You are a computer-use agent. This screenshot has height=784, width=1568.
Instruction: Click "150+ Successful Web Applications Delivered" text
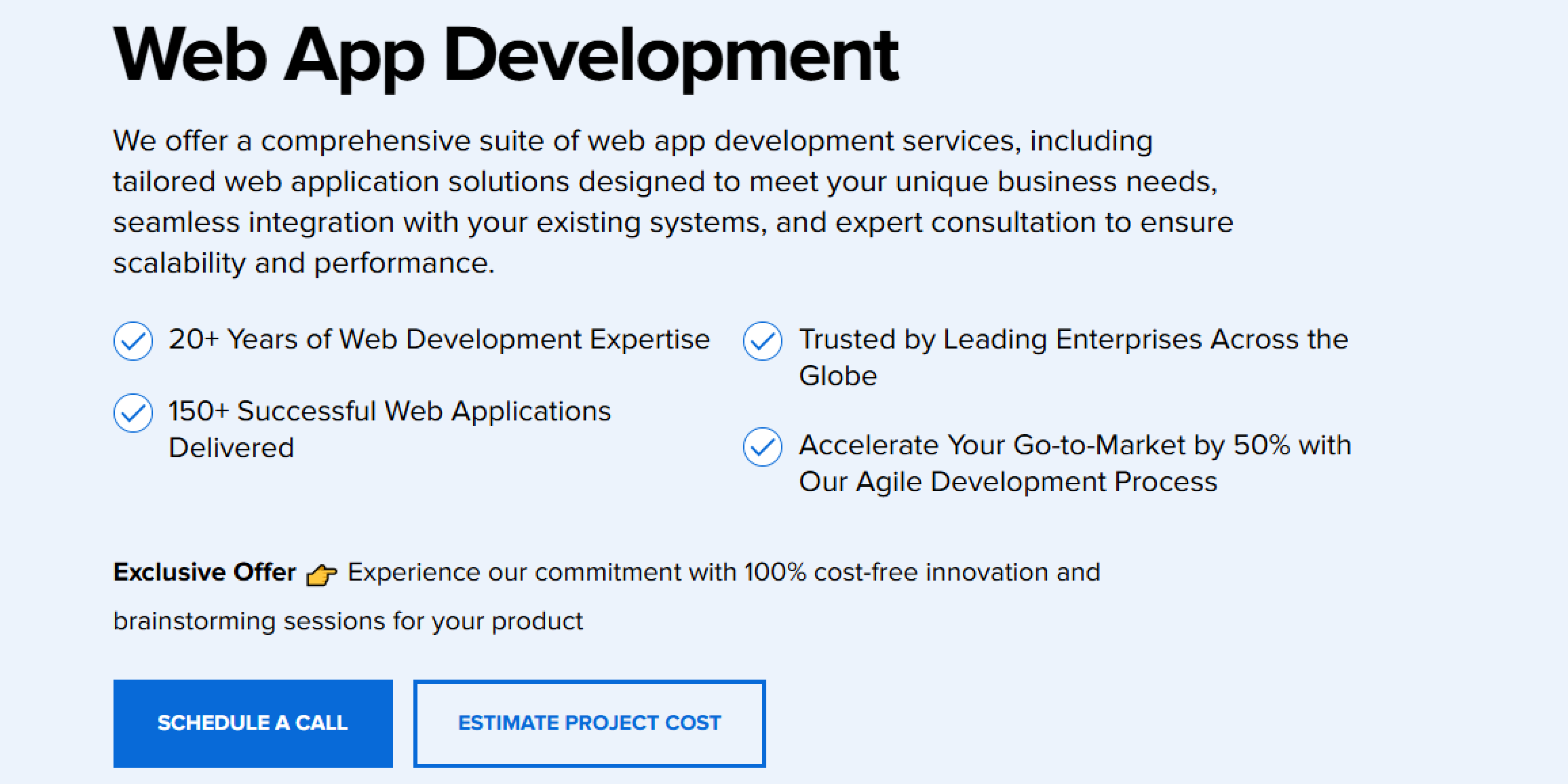click(390, 429)
